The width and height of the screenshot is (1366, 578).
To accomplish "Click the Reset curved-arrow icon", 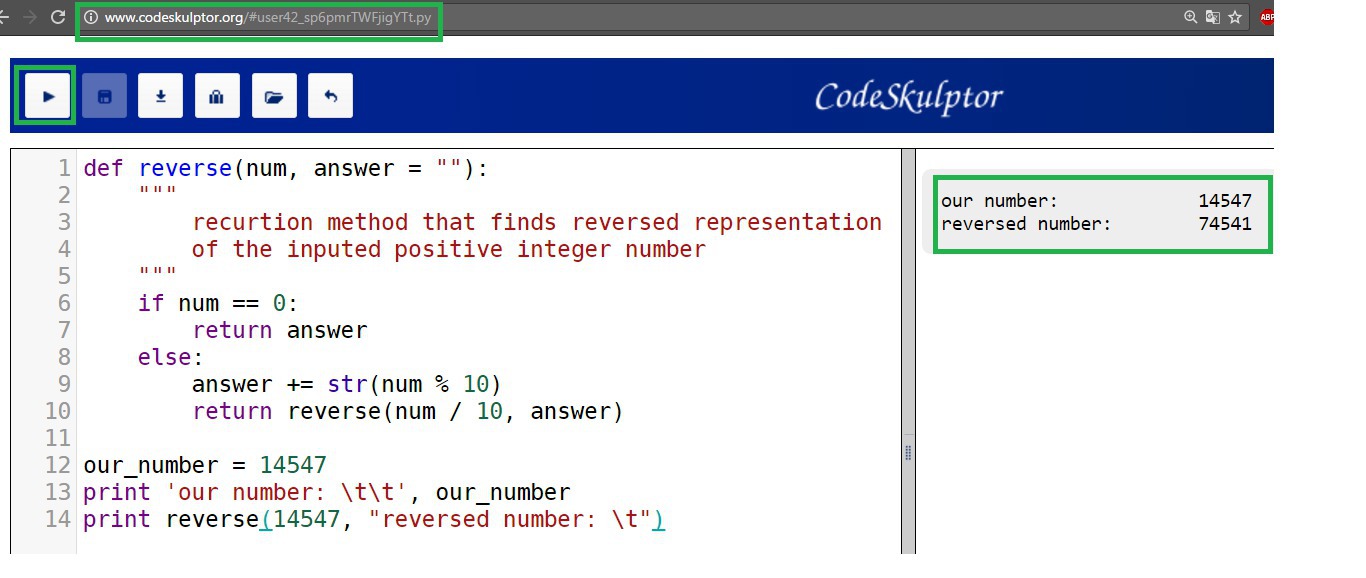I will point(330,96).
